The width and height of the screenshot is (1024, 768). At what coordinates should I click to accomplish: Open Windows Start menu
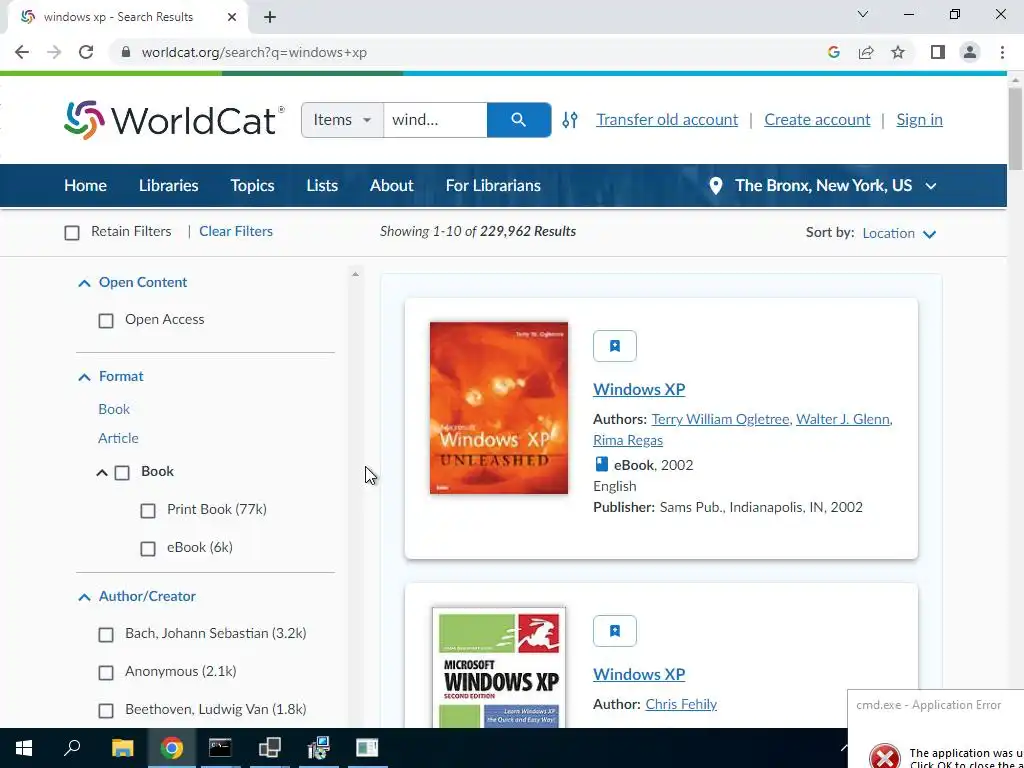[24, 748]
